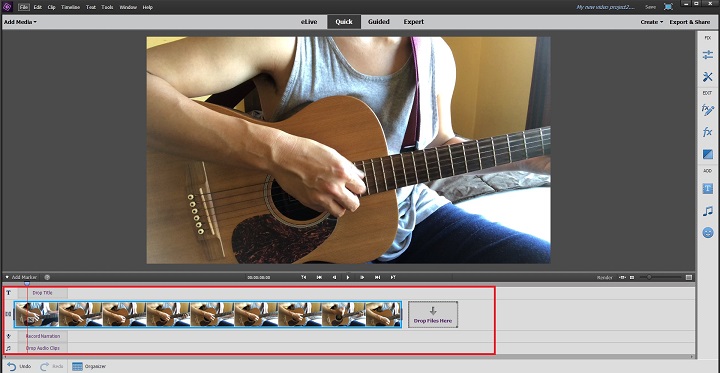Click the Render button
Image resolution: width=720 pixels, height=373 pixels.
605,277
